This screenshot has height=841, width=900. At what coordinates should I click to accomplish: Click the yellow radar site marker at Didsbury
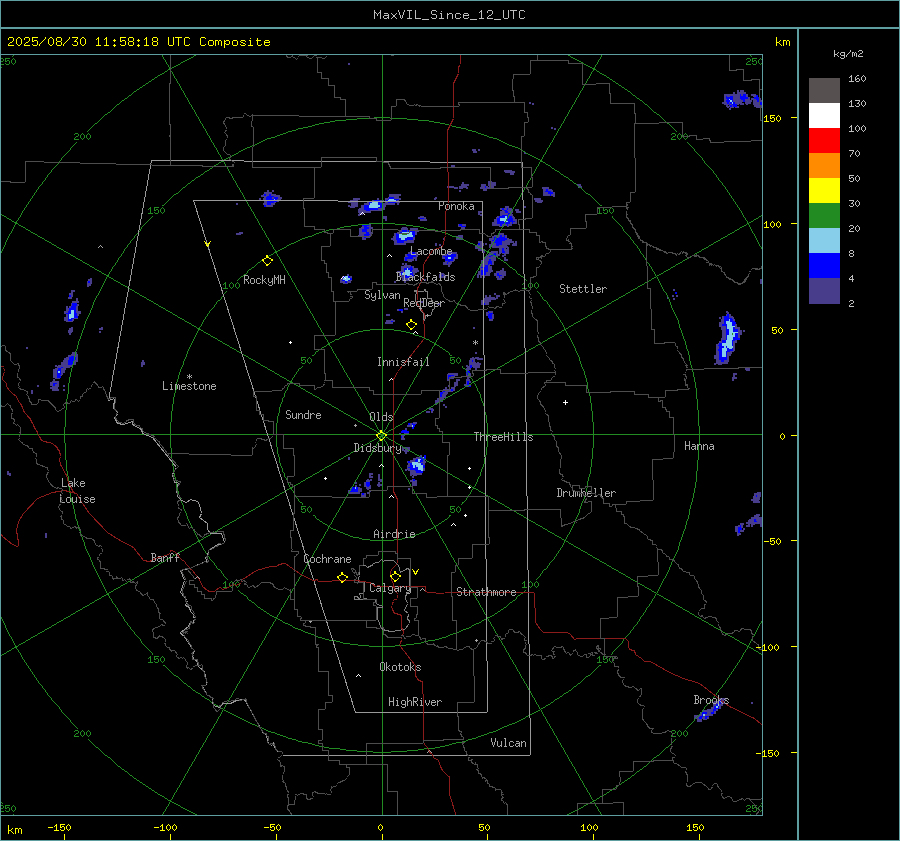click(382, 436)
